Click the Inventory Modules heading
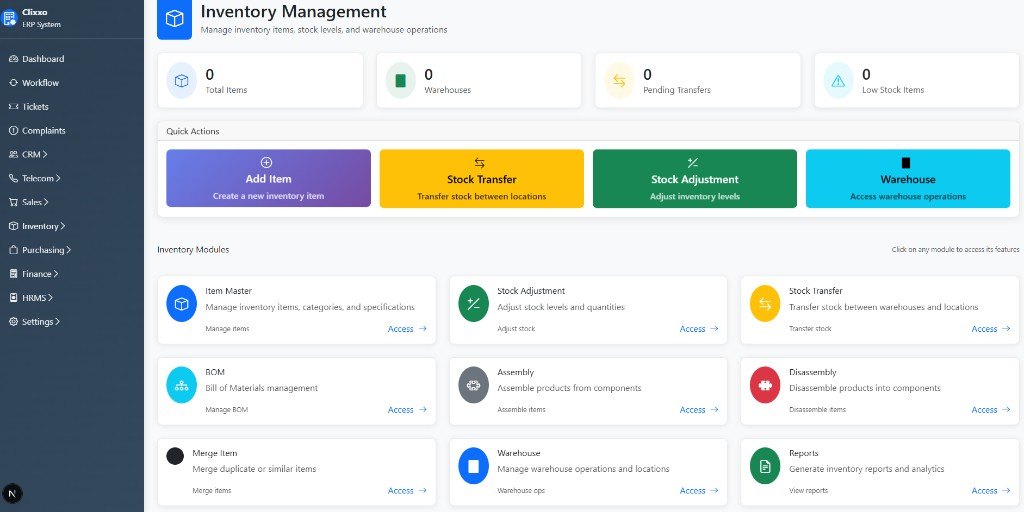Viewport: 1024px width, 512px height. pyautogui.click(x=193, y=249)
